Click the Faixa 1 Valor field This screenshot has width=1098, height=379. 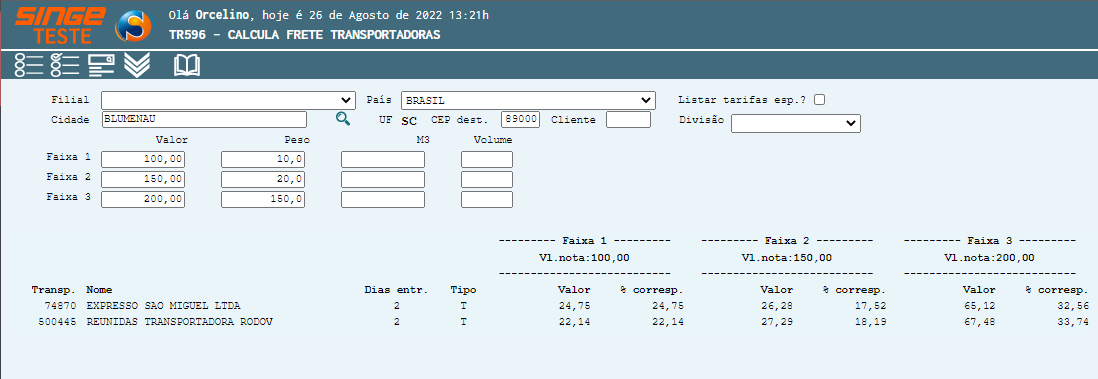tap(143, 160)
